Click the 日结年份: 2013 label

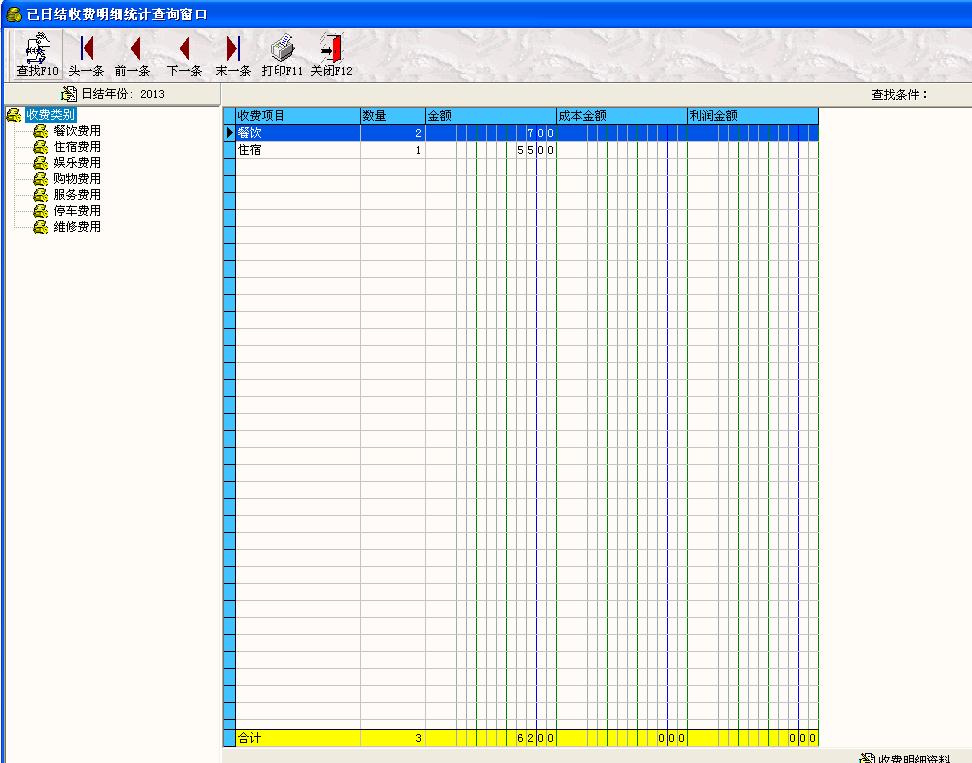tap(123, 94)
